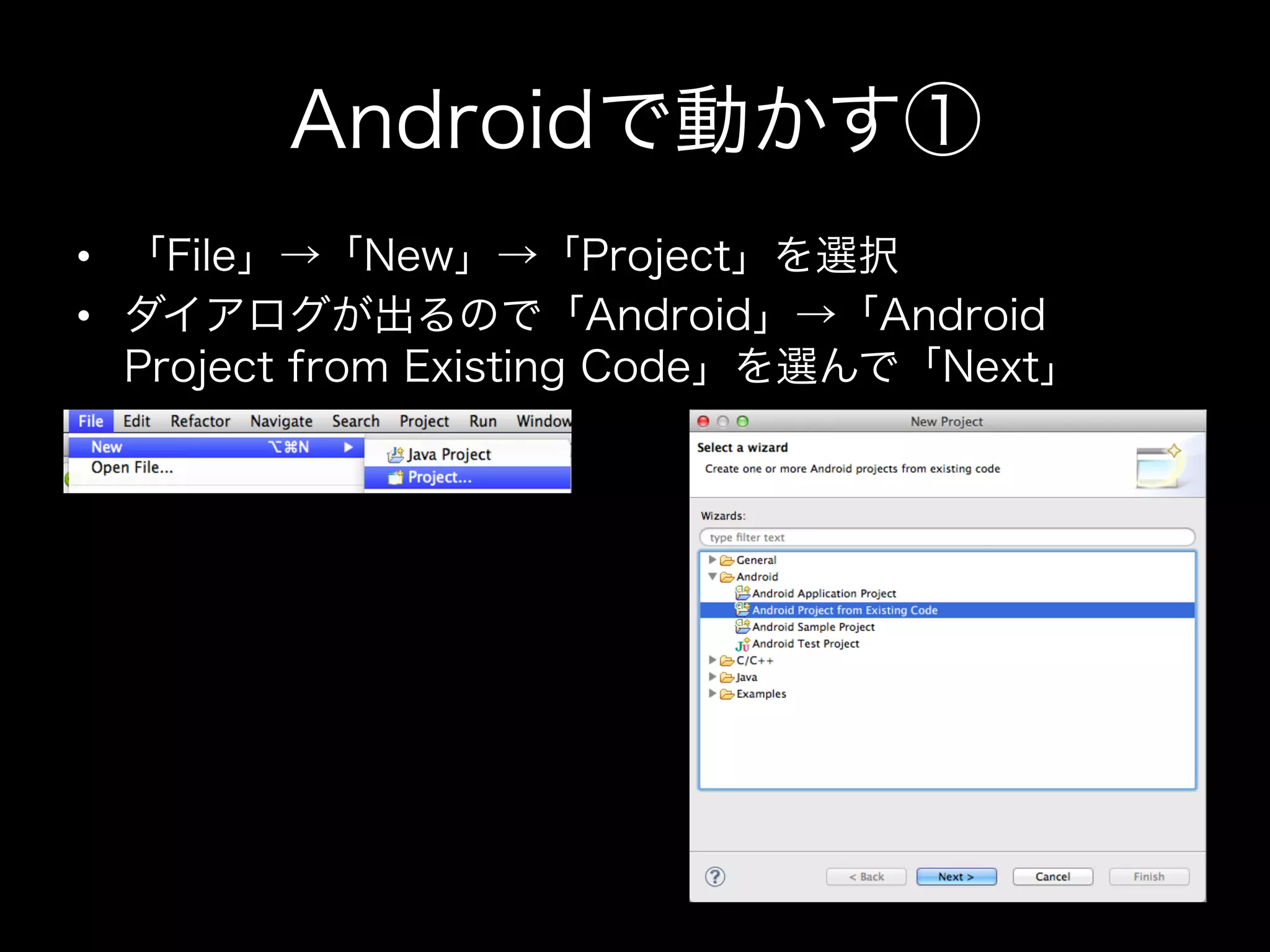Click the help question mark icon

715,876
